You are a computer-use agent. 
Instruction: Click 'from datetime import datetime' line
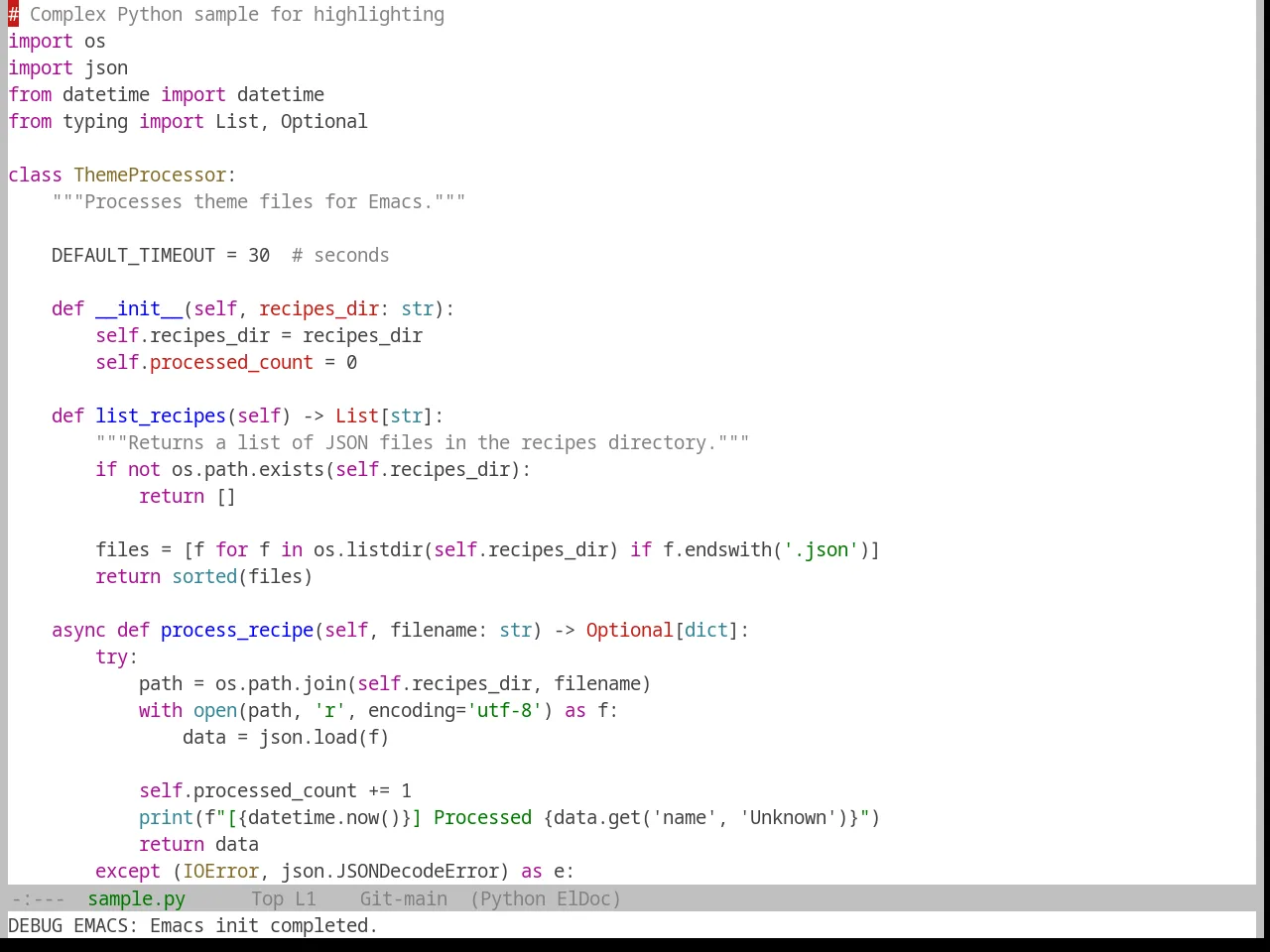166,94
